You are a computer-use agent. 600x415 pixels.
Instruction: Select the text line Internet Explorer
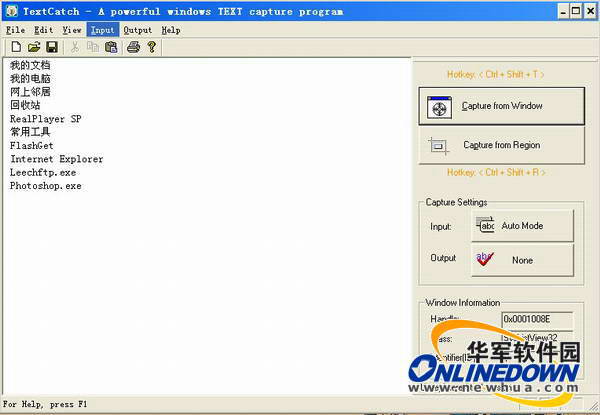tap(57, 159)
